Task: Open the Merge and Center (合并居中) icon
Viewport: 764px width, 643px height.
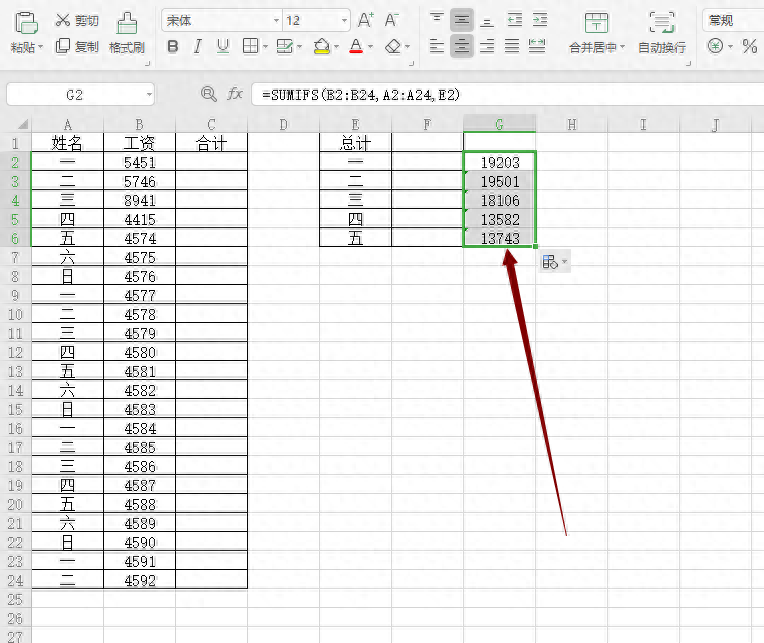Action: tap(596, 23)
